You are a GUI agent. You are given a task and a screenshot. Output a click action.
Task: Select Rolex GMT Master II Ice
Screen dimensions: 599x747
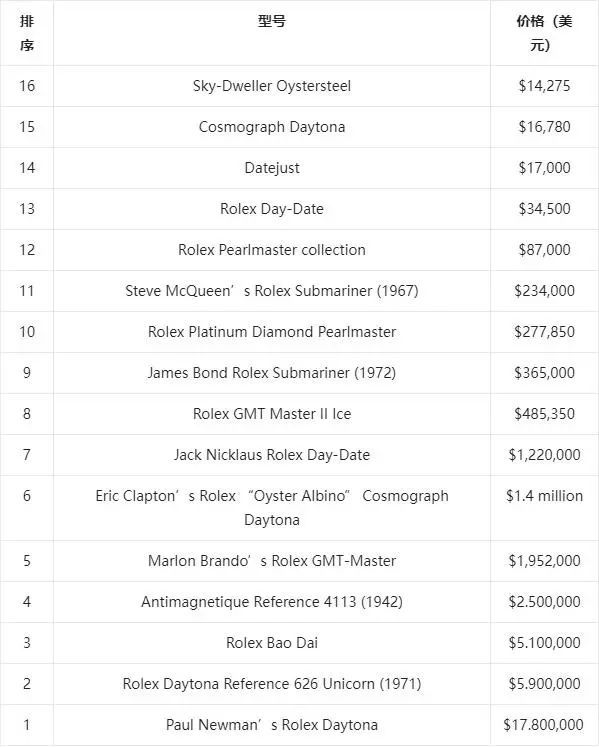272,414
